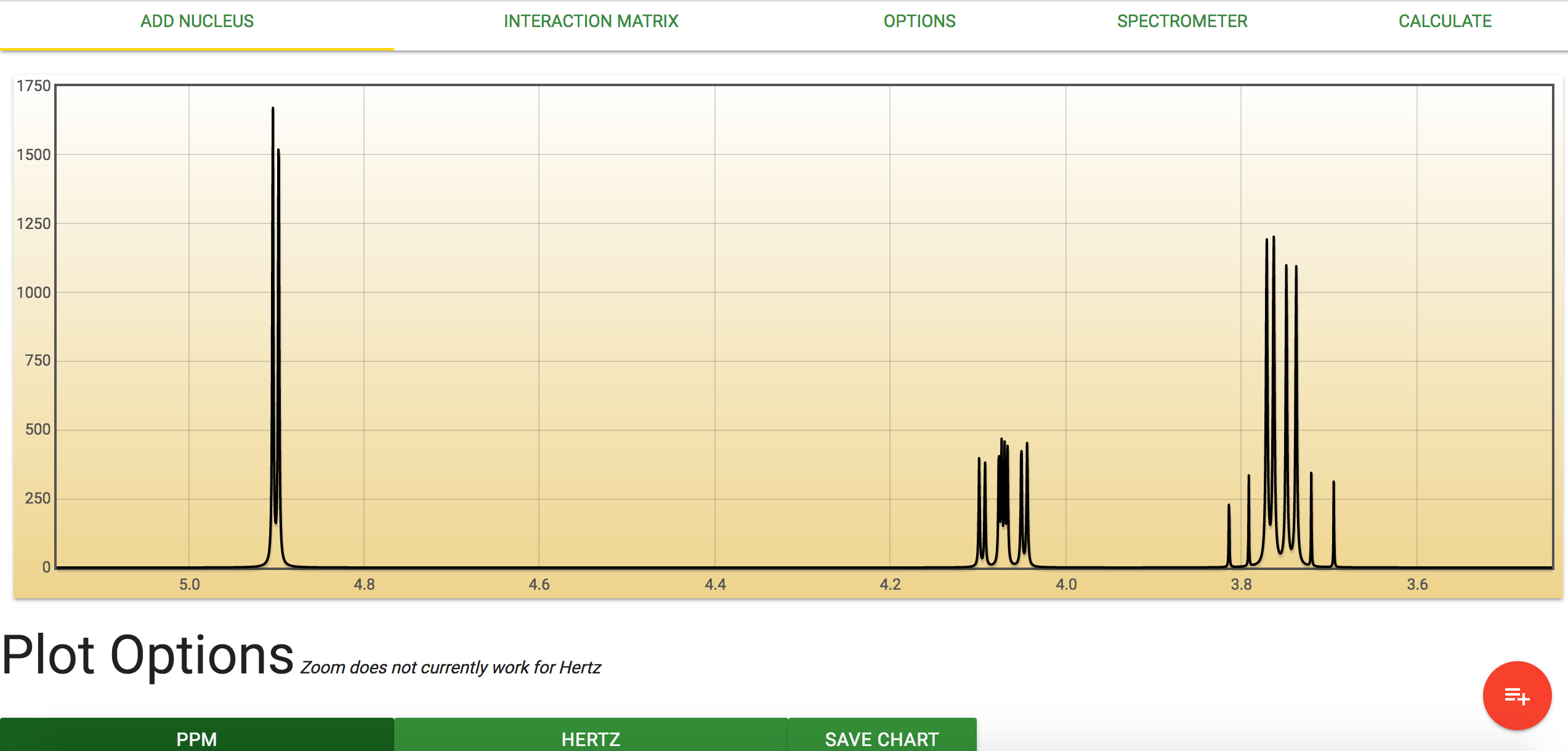Open the Options tab

(919, 21)
